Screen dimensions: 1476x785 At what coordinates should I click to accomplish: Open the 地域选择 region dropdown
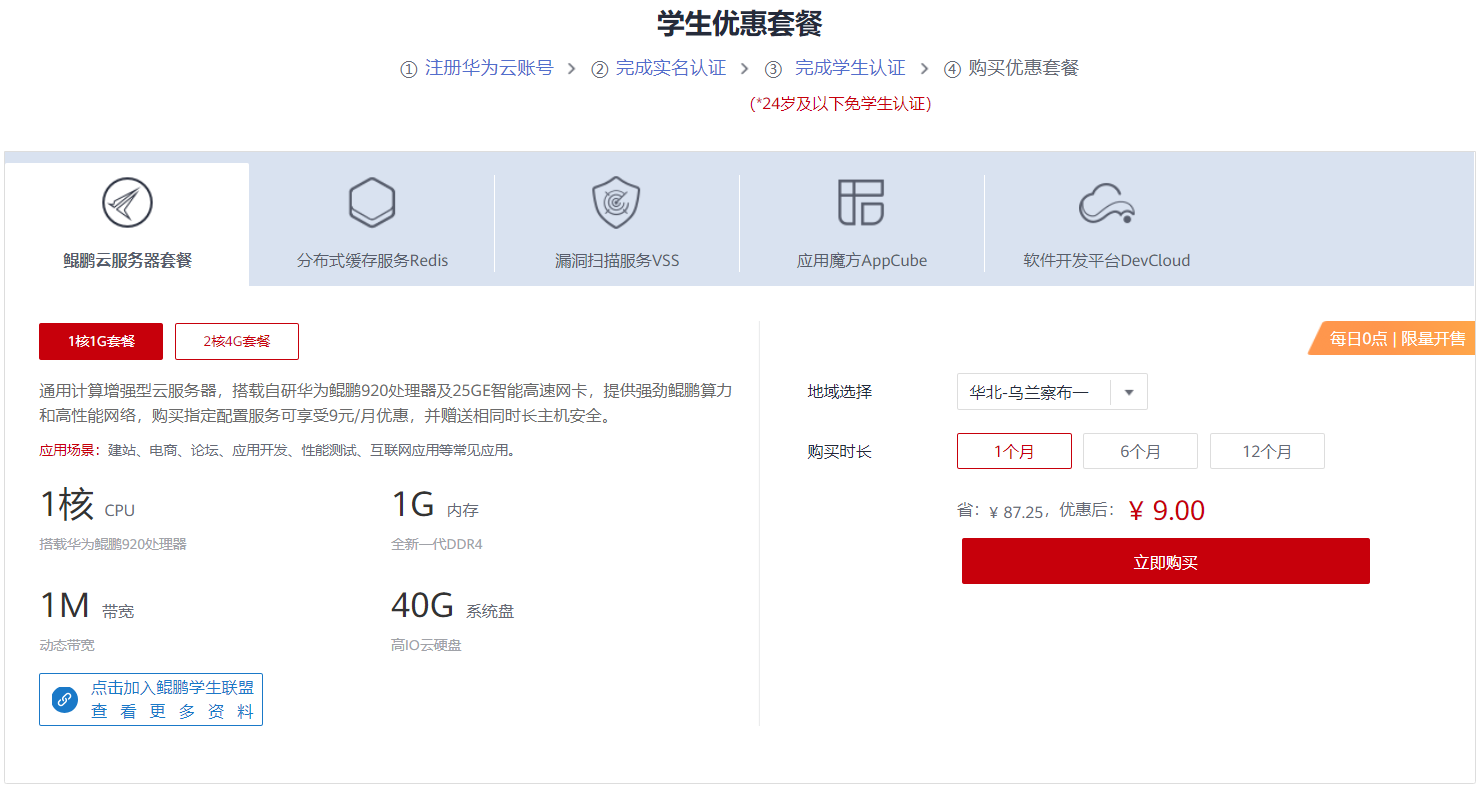click(x=1051, y=391)
